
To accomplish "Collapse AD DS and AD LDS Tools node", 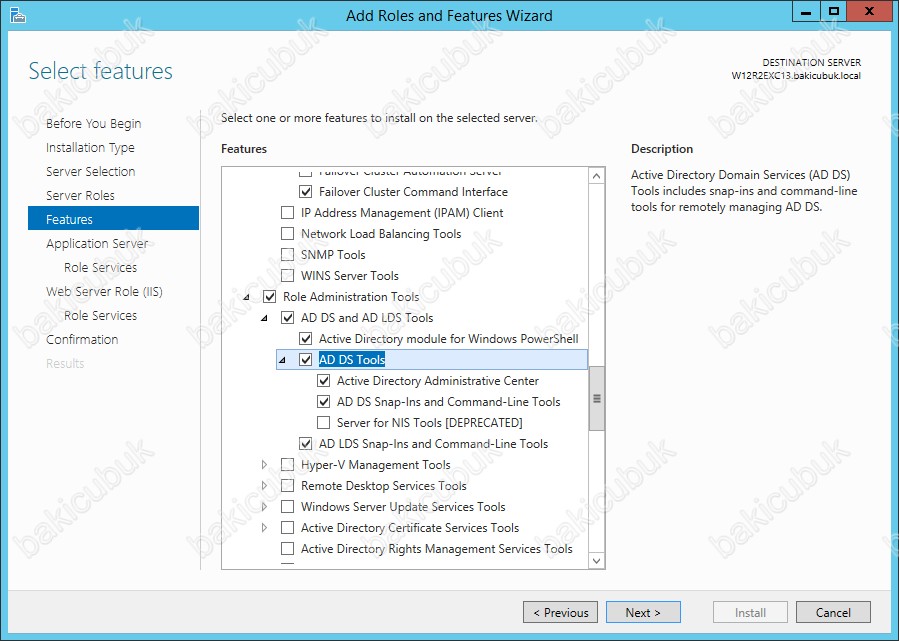I will (x=264, y=318).
